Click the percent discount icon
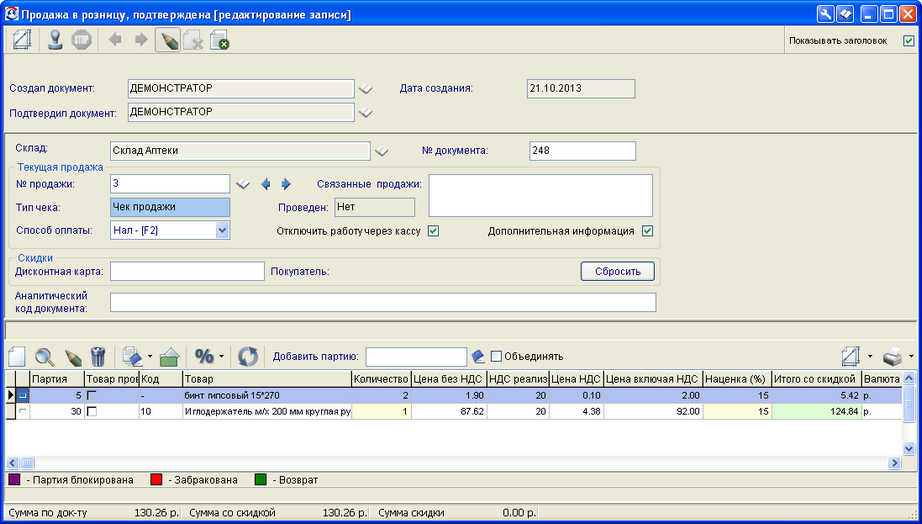The image size is (922, 524). pyautogui.click(x=204, y=356)
